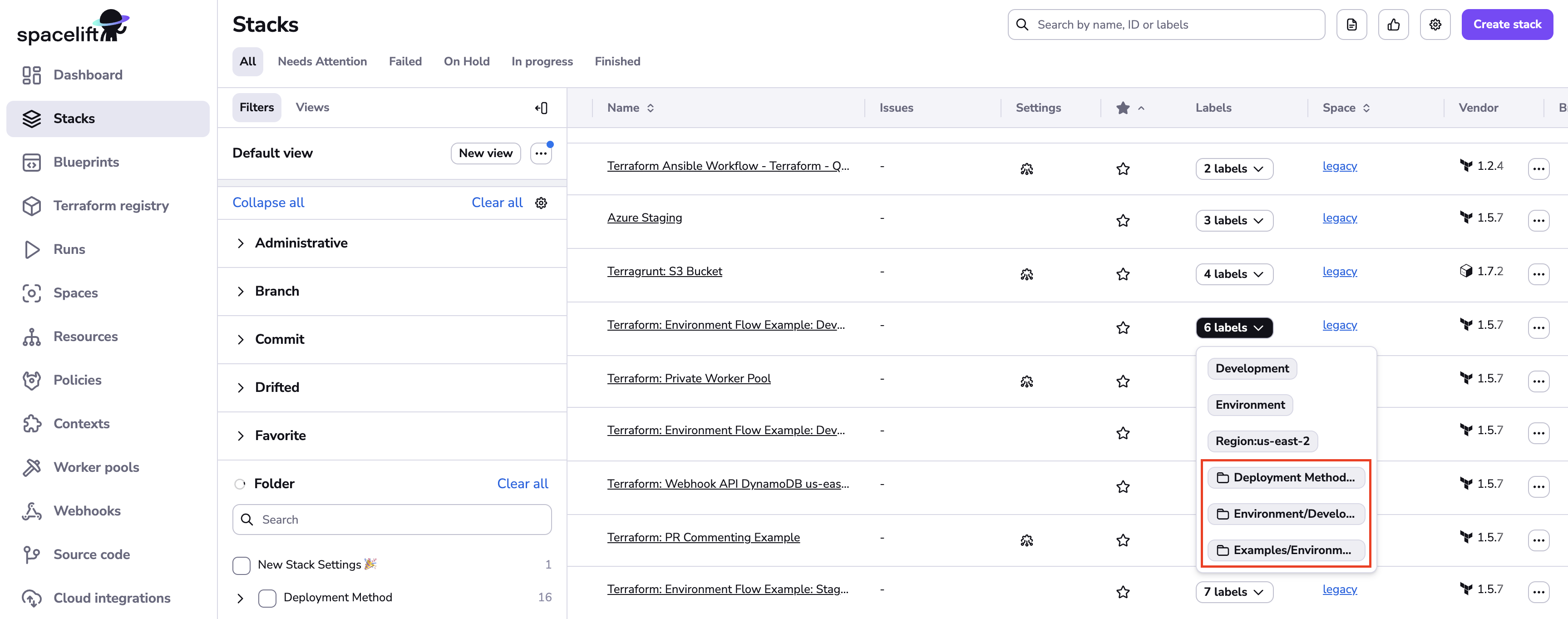Viewport: 1568px width, 619px height.
Task: Click the thumbs-up feedback icon
Action: 1393,25
